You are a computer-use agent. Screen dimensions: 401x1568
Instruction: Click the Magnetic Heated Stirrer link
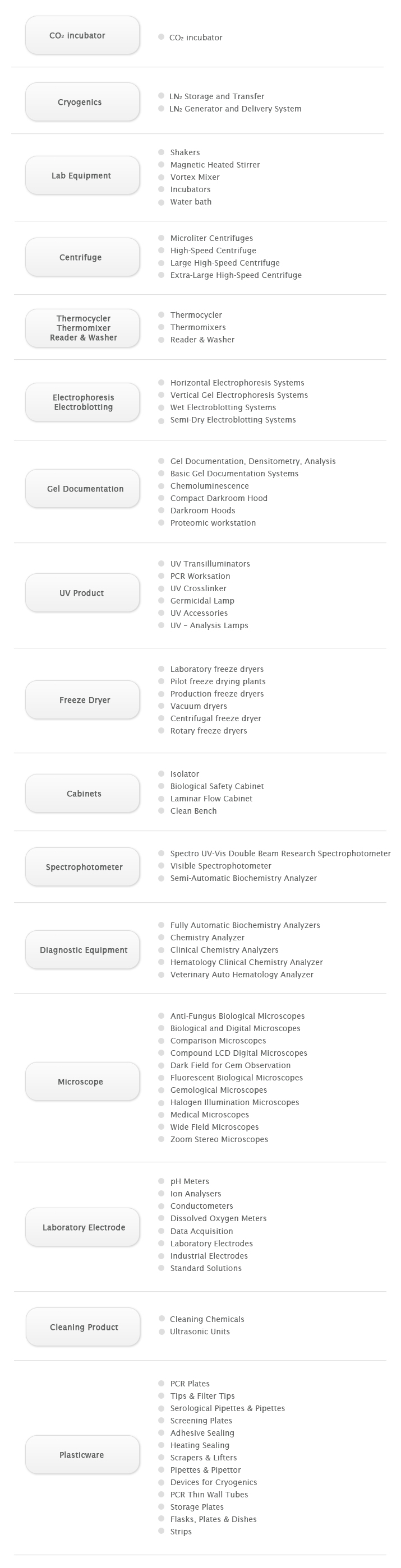pos(214,165)
